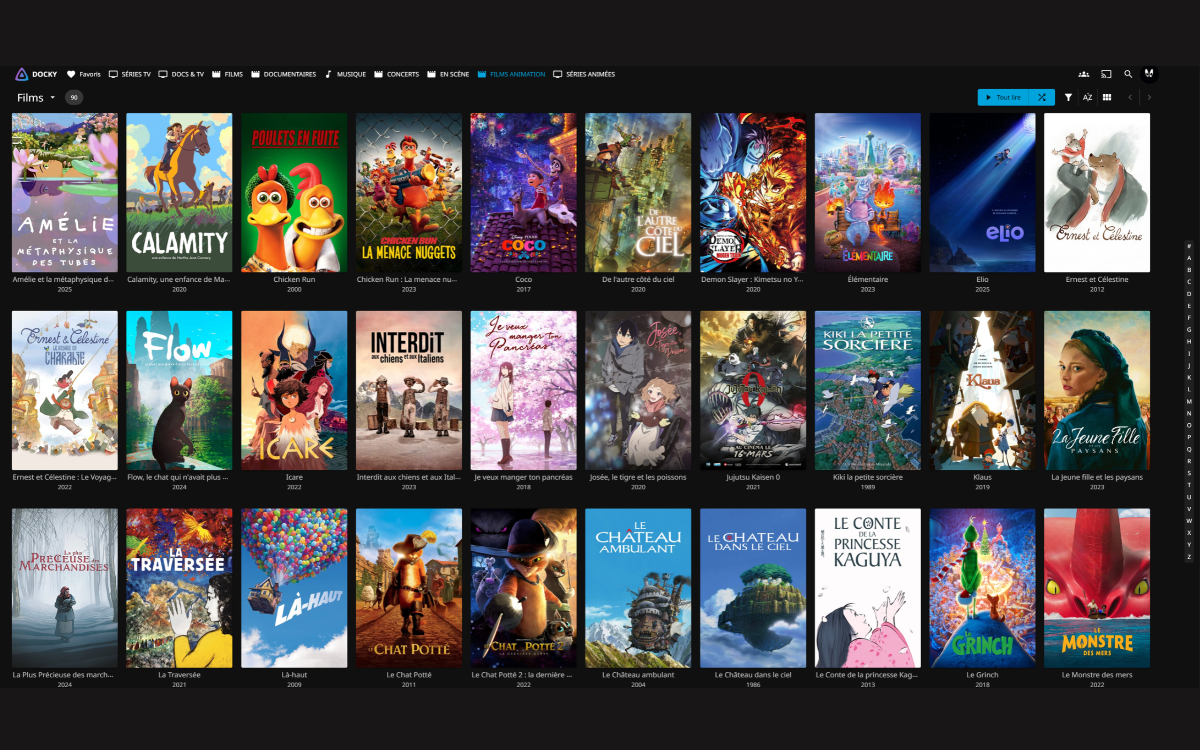Go to the next page arrow

1150,97
